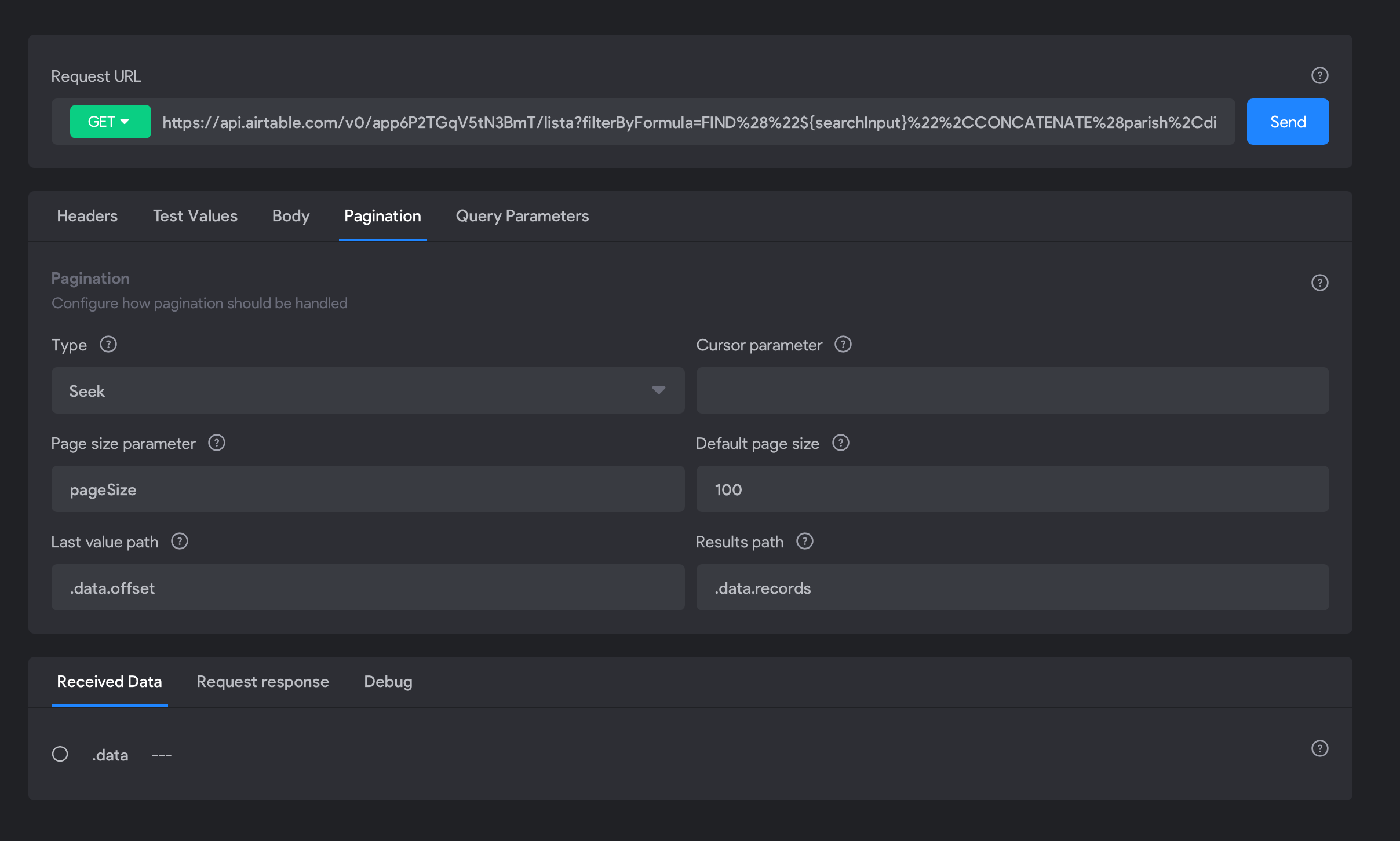
Task: Open help icon in Pagination section header
Action: (1319, 283)
